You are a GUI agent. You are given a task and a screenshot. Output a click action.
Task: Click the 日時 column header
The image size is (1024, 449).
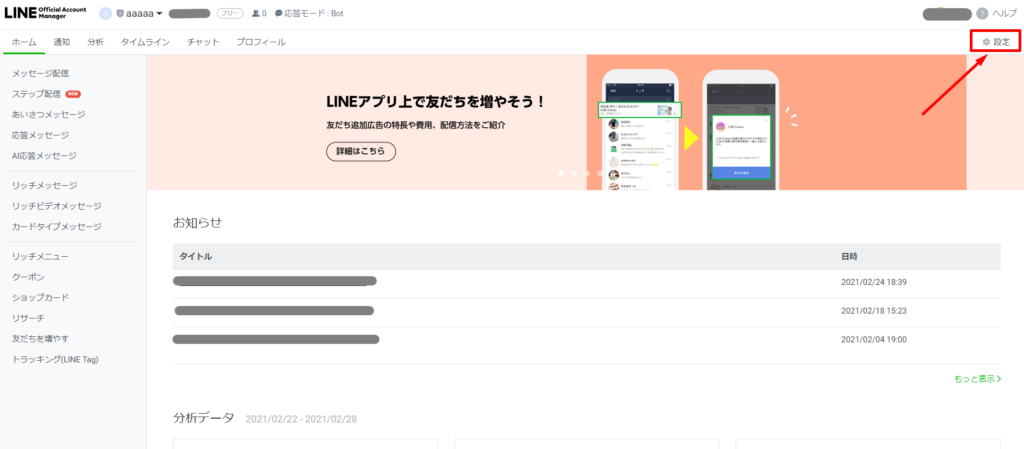pyautogui.click(x=850, y=256)
